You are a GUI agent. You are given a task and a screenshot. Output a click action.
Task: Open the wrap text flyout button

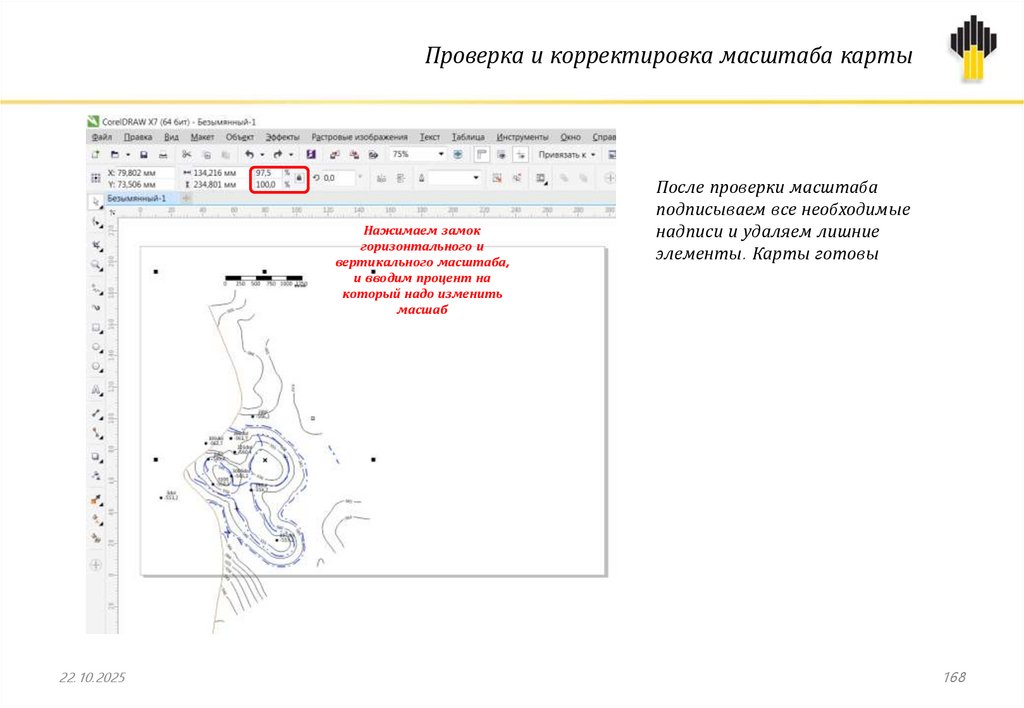pyautogui.click(x=541, y=178)
